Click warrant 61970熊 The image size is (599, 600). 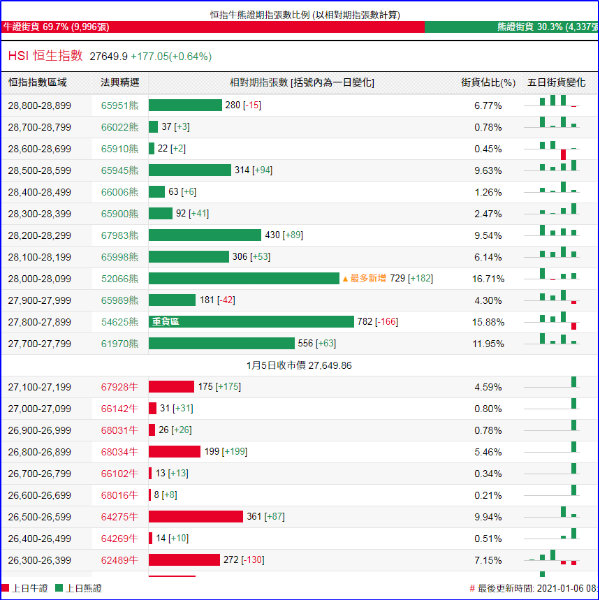click(119, 344)
